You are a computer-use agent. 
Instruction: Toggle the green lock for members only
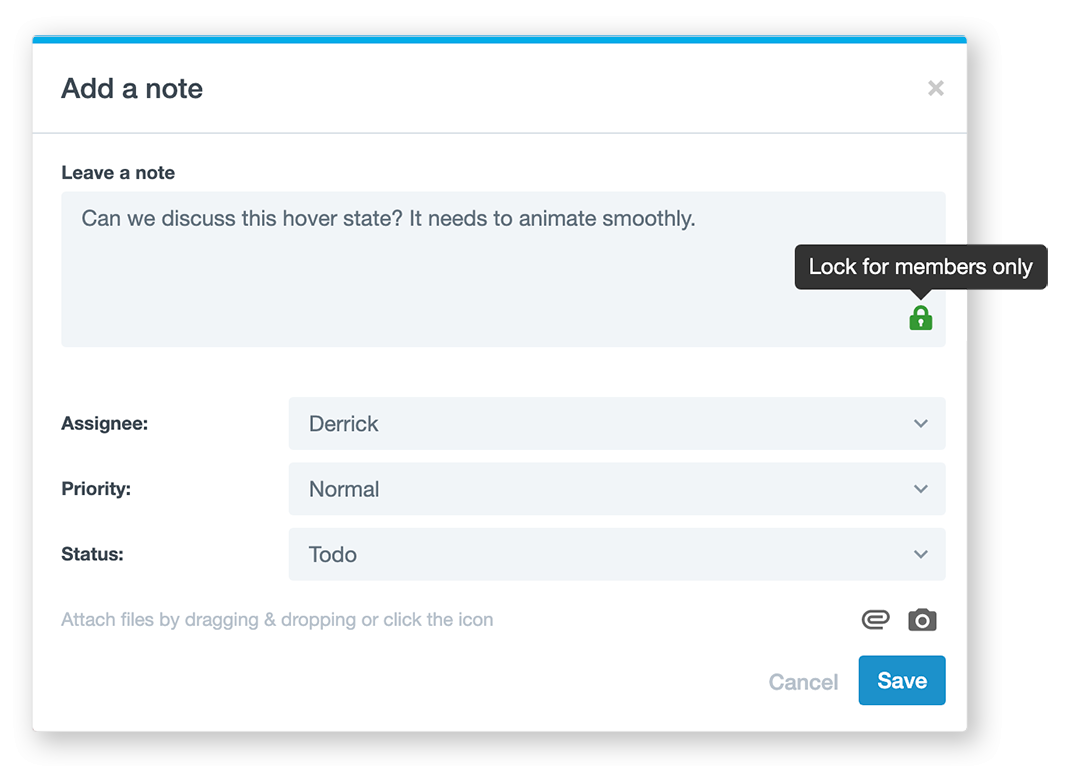[x=920, y=318]
